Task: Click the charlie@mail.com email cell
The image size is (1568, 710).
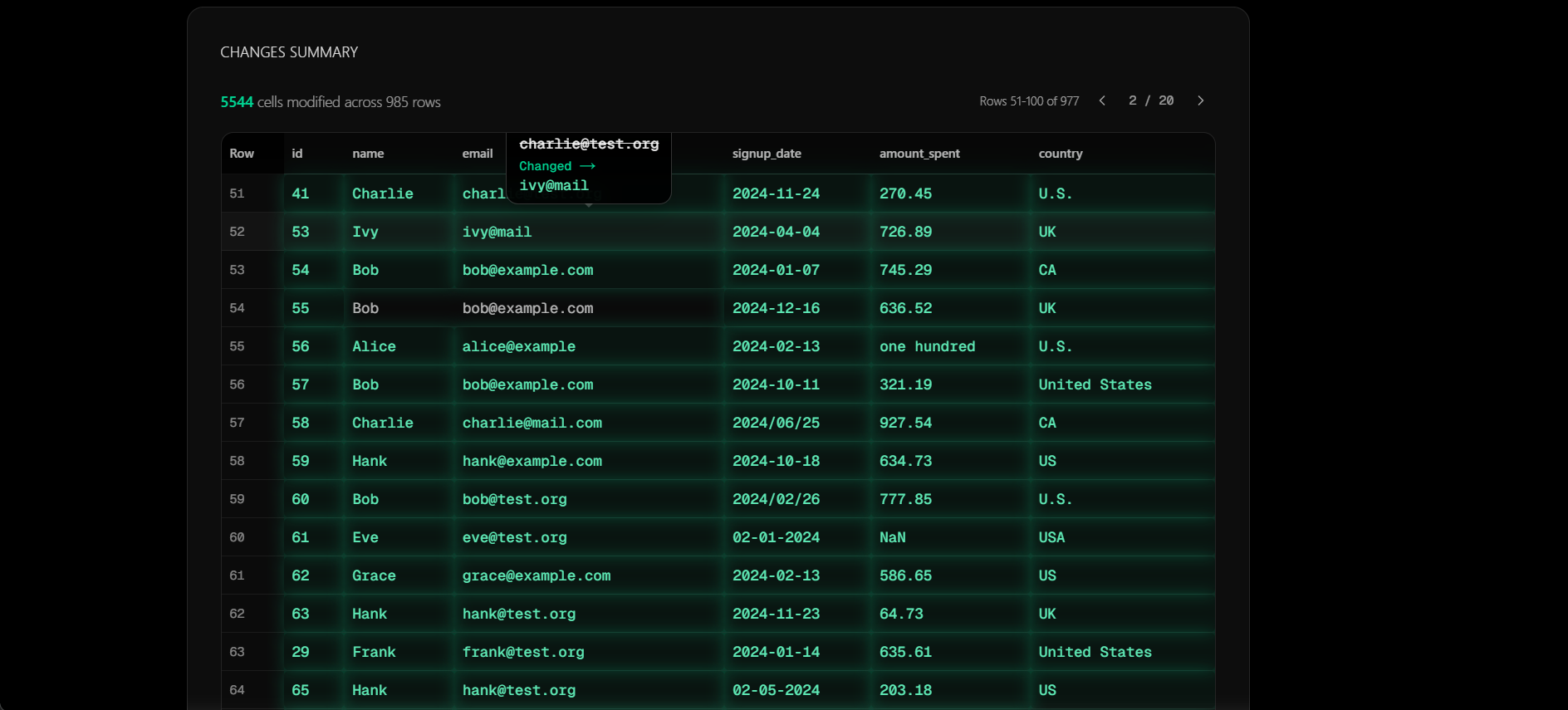Action: point(532,424)
